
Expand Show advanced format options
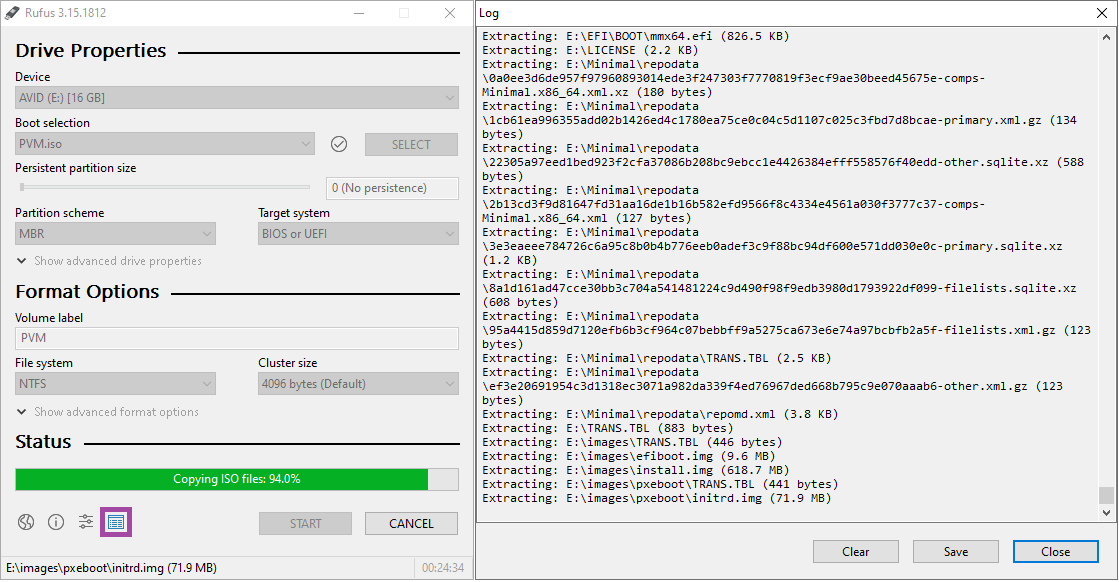[108, 412]
